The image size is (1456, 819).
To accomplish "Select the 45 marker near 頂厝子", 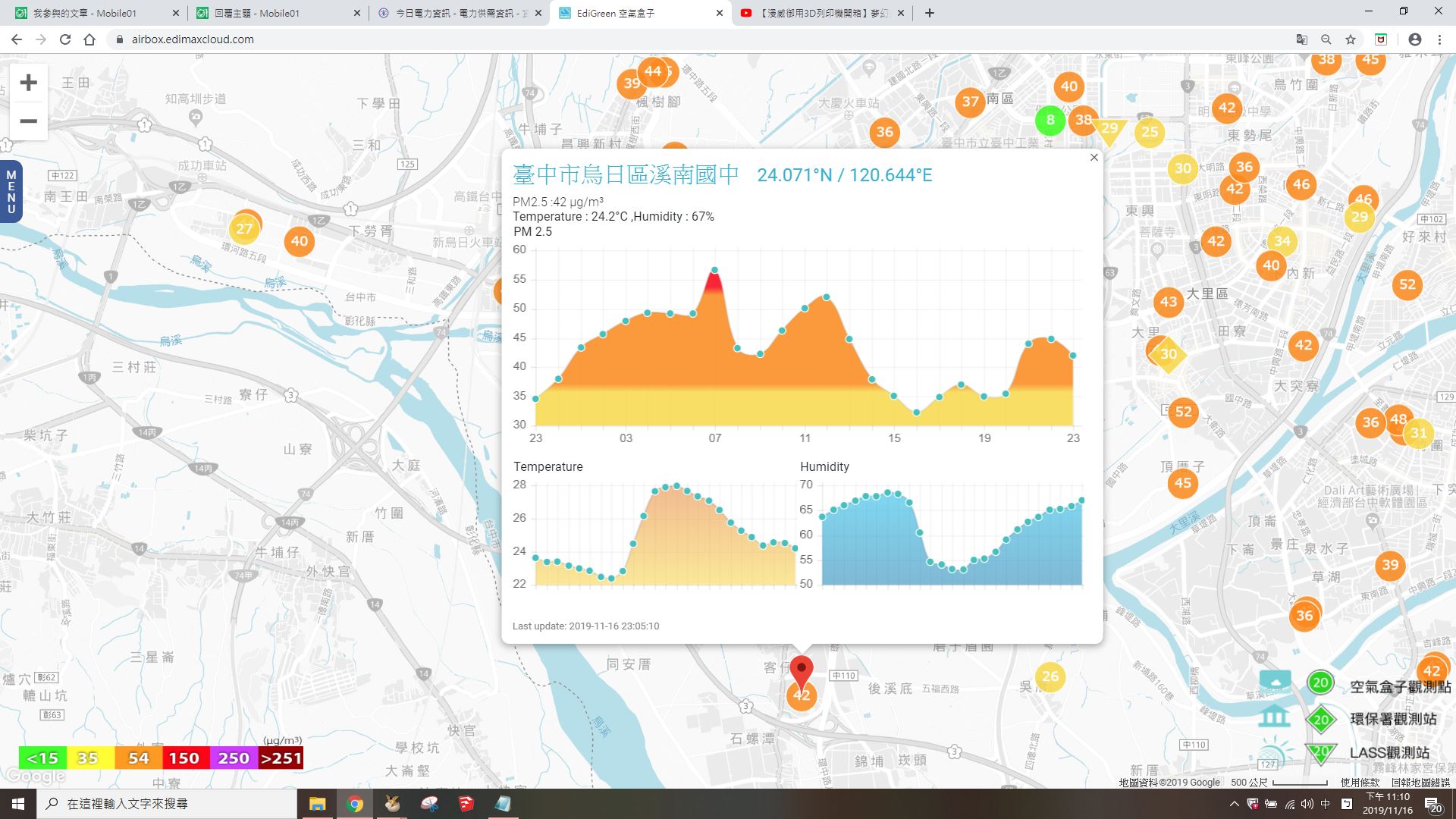I will 1183,483.
